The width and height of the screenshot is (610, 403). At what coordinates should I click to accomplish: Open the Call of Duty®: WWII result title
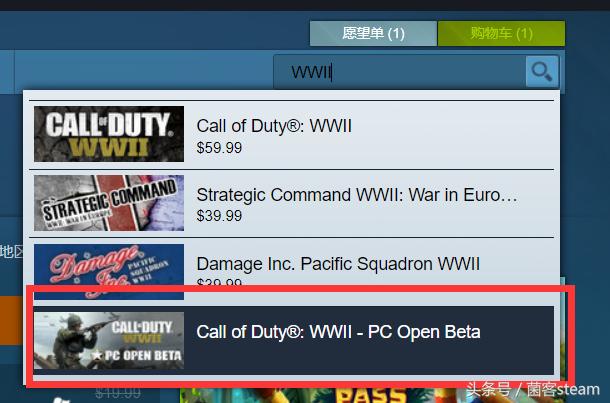point(274,126)
